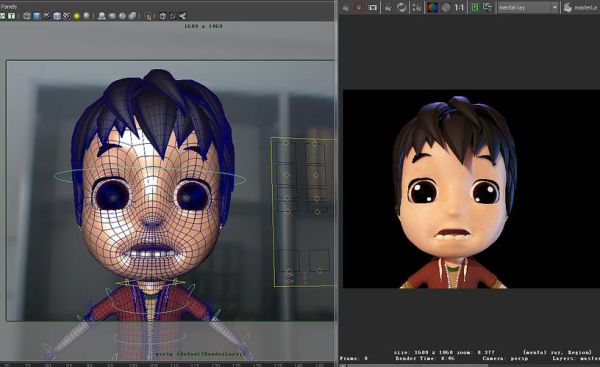Image resolution: width=600 pixels, height=367 pixels.
Task: Click the wireframe shading icon
Action: tap(27, 16)
